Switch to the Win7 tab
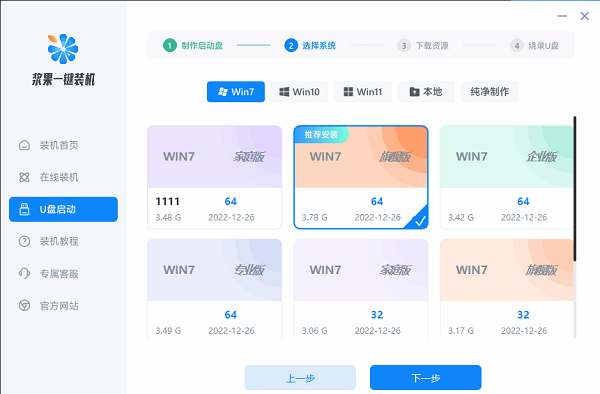600x394 pixels. click(236, 92)
